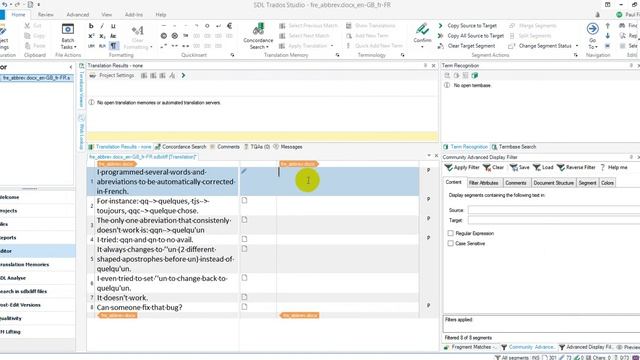Switch to Advanced Display Filter bottom tab
The image size is (640, 360).
point(586,347)
